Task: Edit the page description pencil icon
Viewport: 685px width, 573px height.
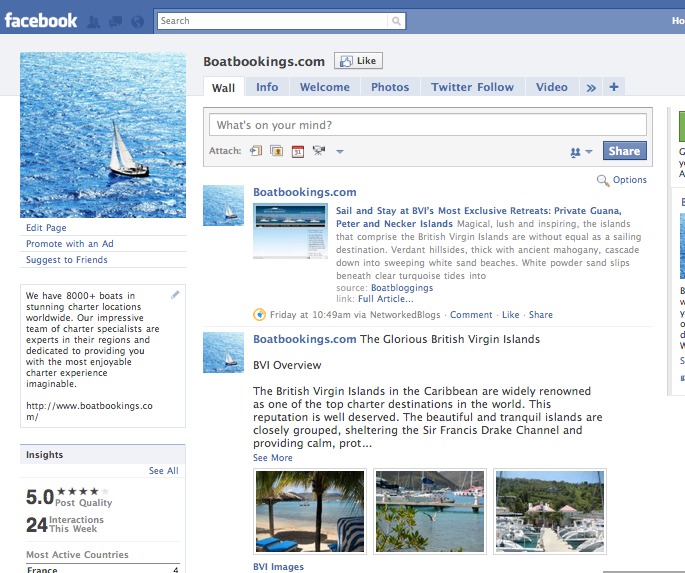Action: pos(175,295)
